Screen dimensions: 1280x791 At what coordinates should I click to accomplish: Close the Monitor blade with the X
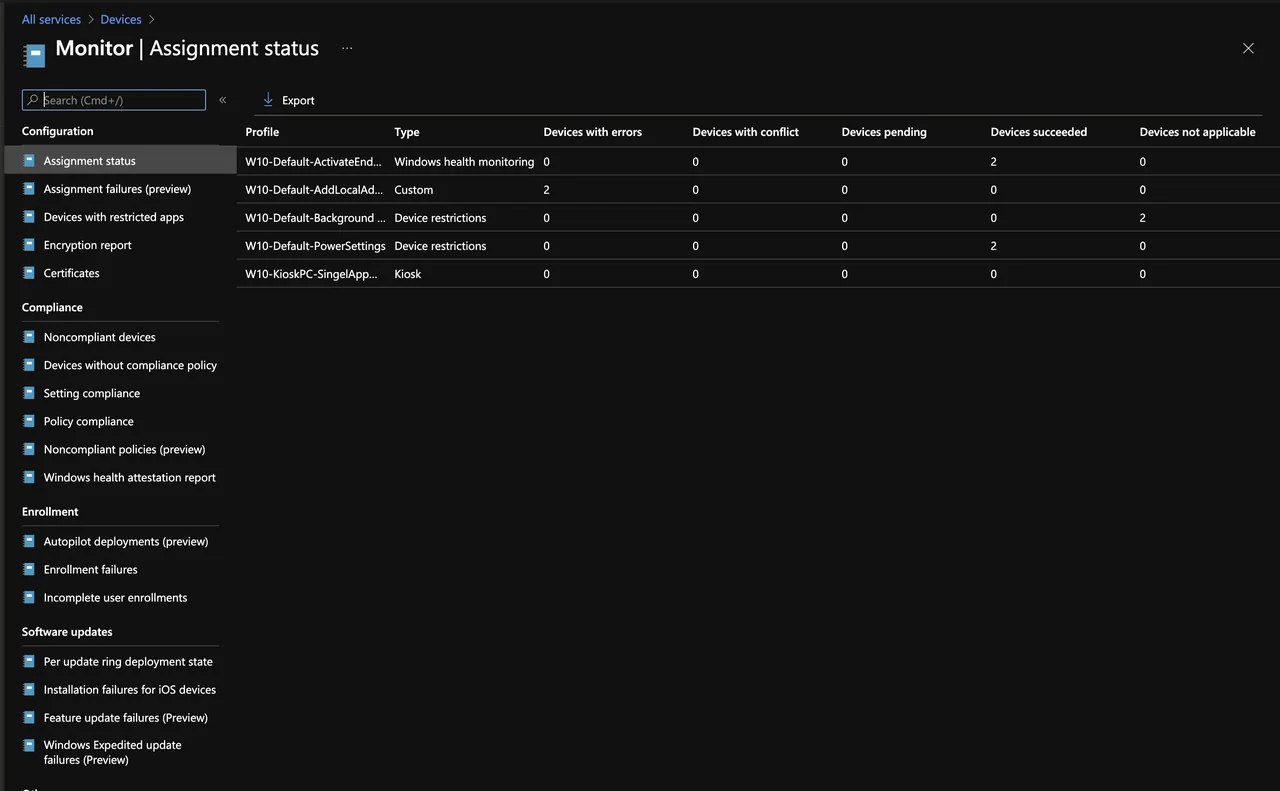(x=1248, y=48)
